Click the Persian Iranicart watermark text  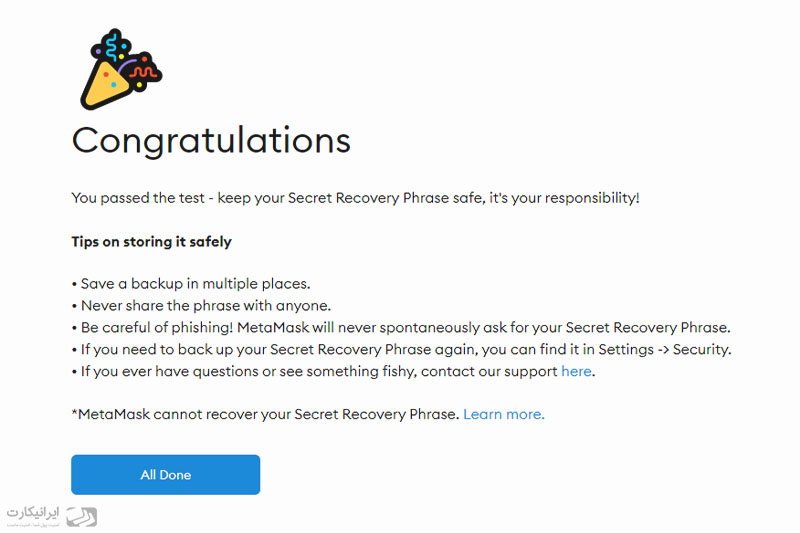[x=33, y=513]
